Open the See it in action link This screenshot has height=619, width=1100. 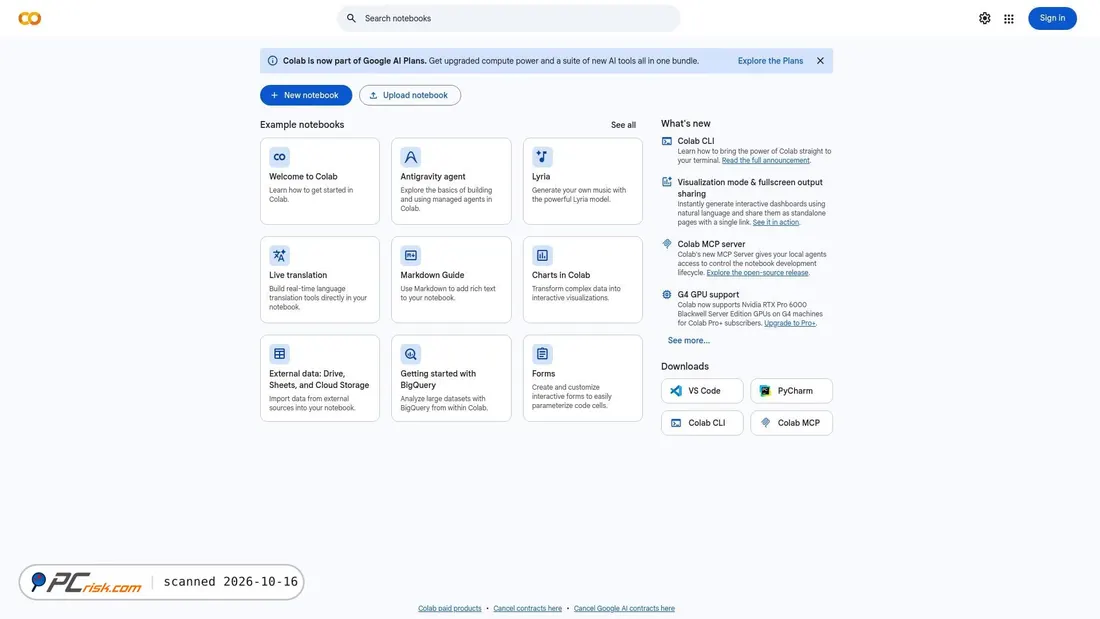click(x=775, y=222)
